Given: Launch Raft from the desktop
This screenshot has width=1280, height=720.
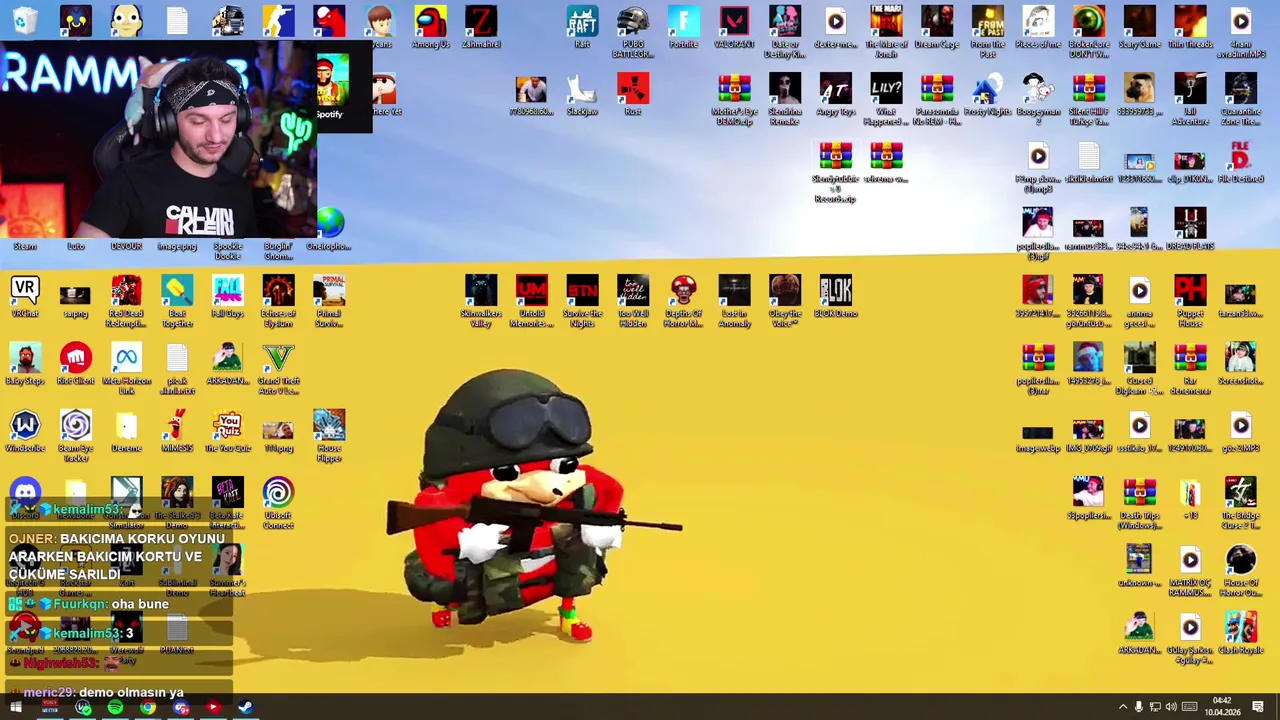Looking at the screenshot, I should 582,27.
